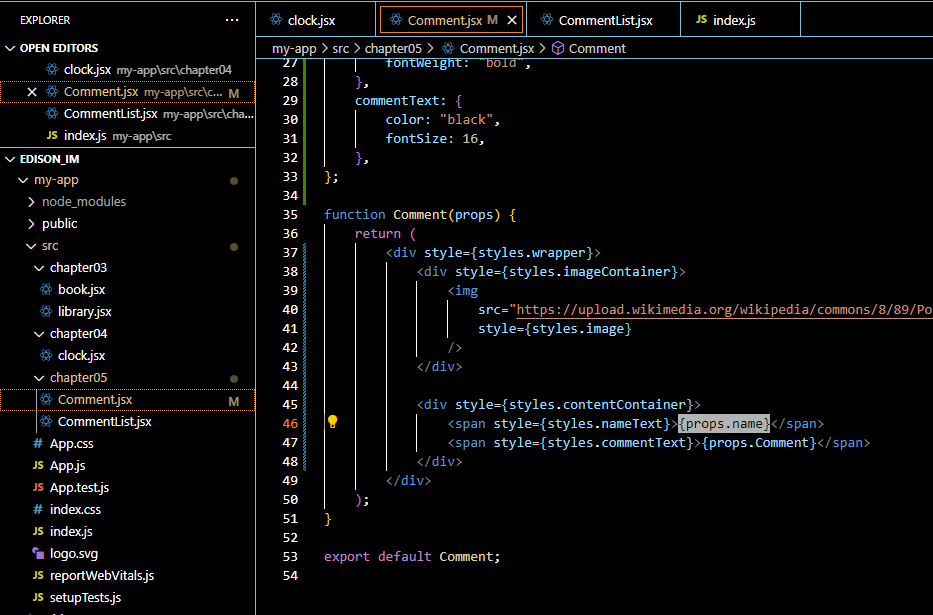Open Explorer more actions ellipsis menu
This screenshot has width=933, height=615.
tap(232, 20)
